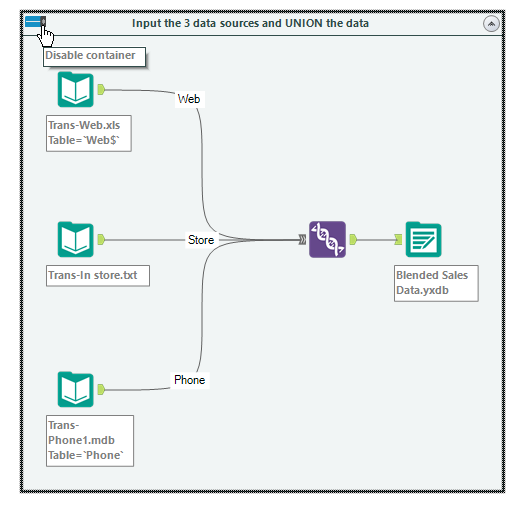Click the Trans-Phone1.mdb Table annotation
532x518 pixels.
[90, 441]
